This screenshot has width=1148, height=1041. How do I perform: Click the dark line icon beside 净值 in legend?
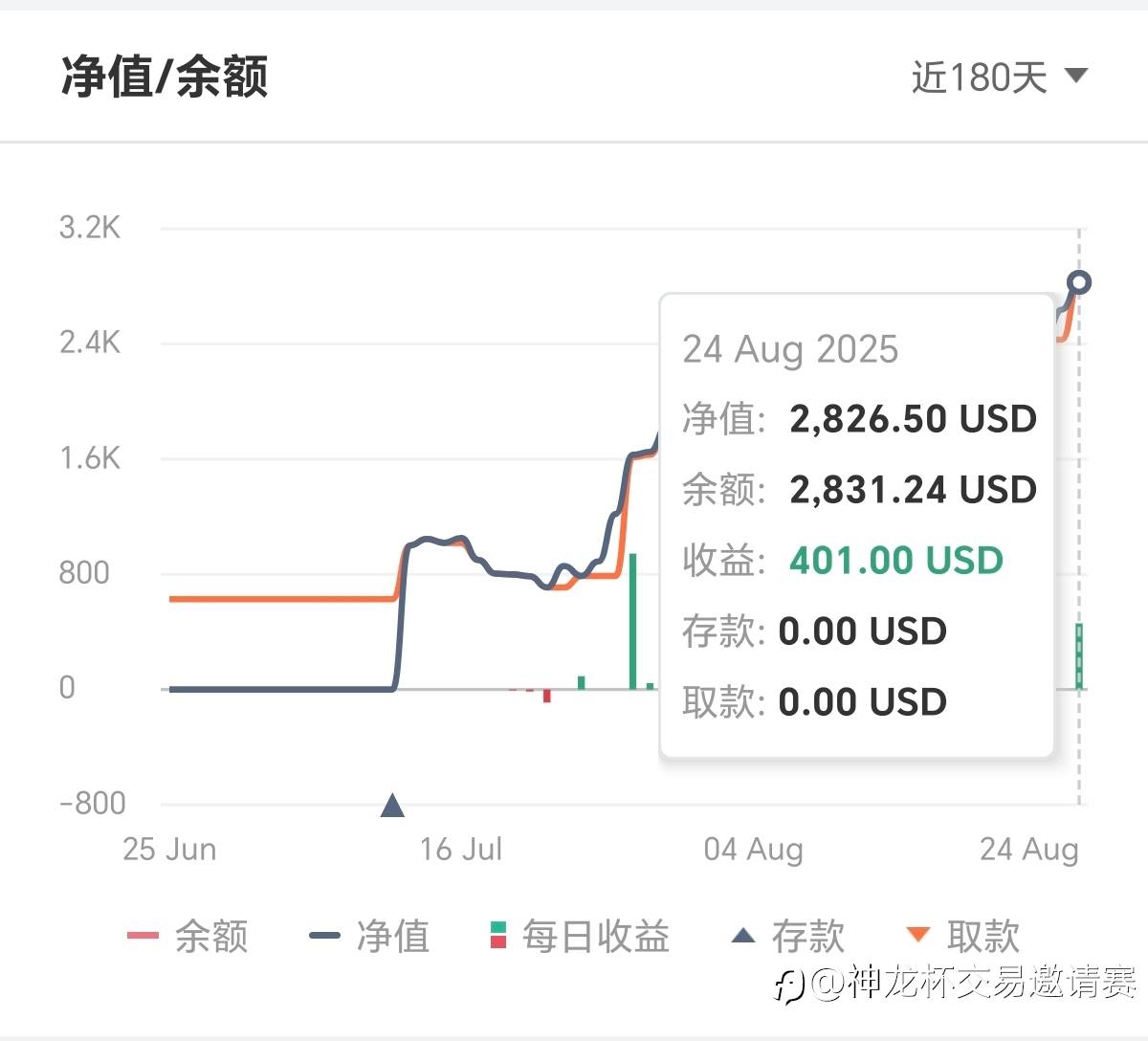tap(325, 935)
